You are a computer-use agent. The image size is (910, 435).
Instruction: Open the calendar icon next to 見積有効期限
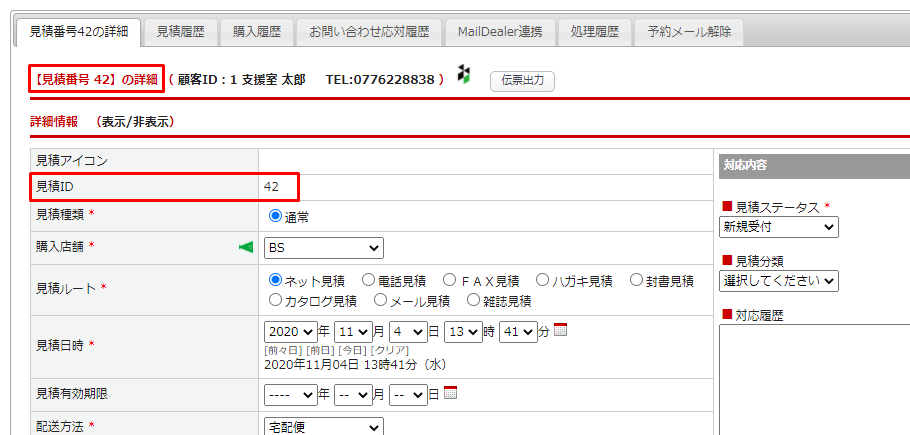450,393
